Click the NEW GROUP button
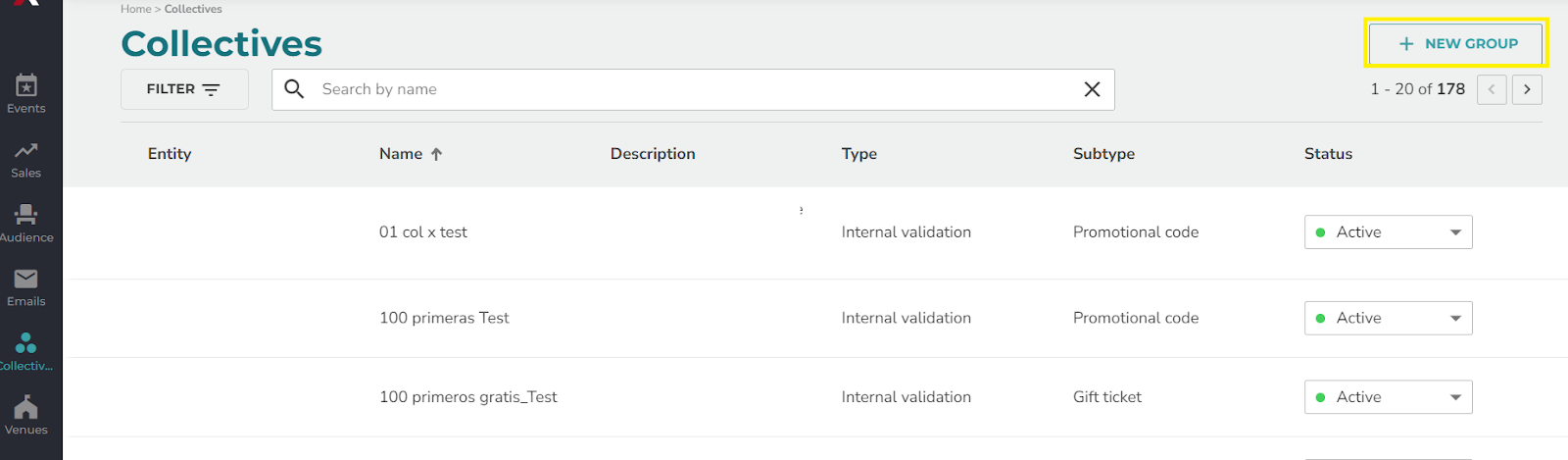The width and height of the screenshot is (1568, 460). [x=1456, y=43]
